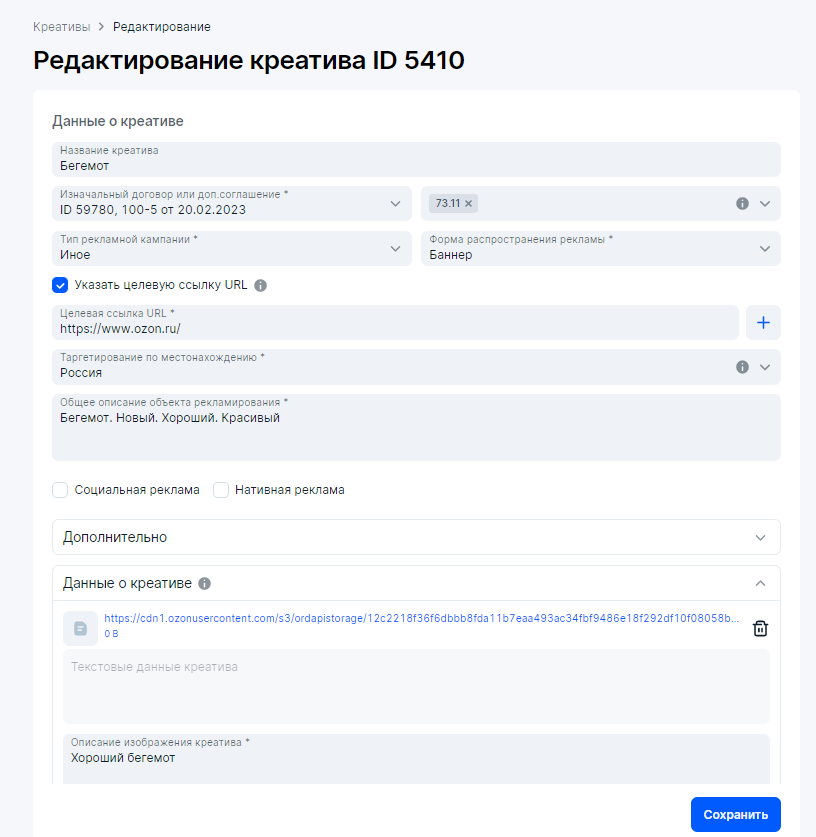Click the trash icon to delete creative file

(760, 628)
